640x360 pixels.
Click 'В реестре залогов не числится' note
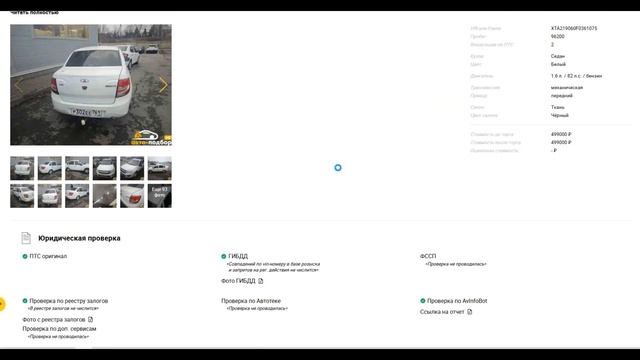pos(63,309)
